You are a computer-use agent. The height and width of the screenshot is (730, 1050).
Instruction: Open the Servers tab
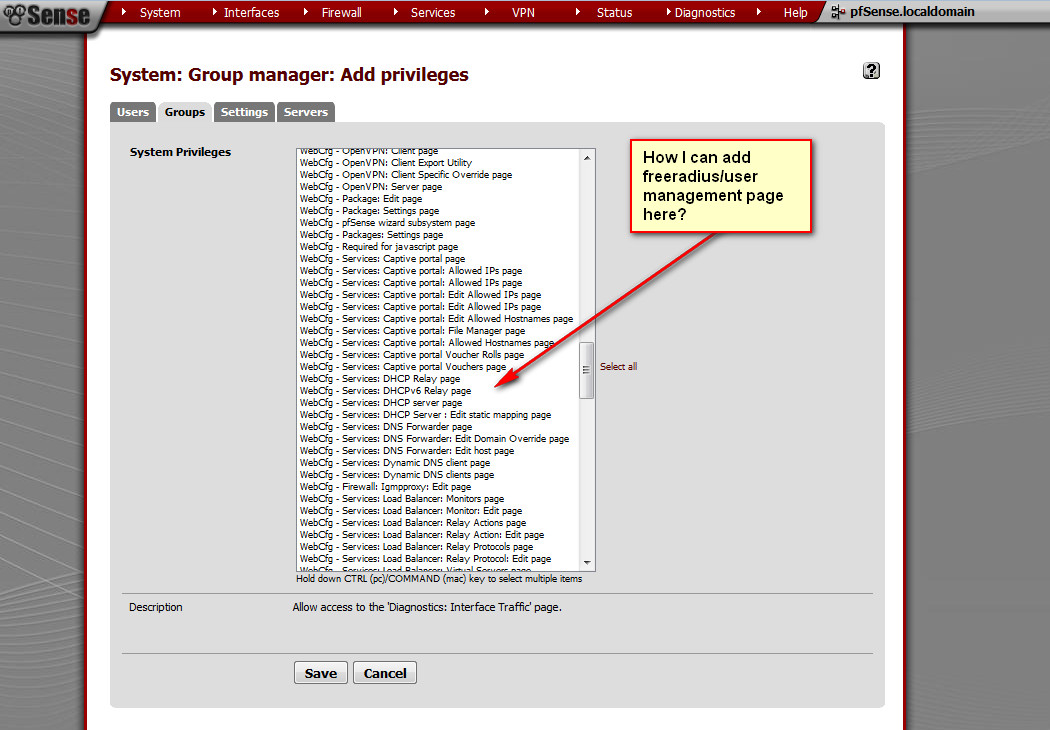305,112
